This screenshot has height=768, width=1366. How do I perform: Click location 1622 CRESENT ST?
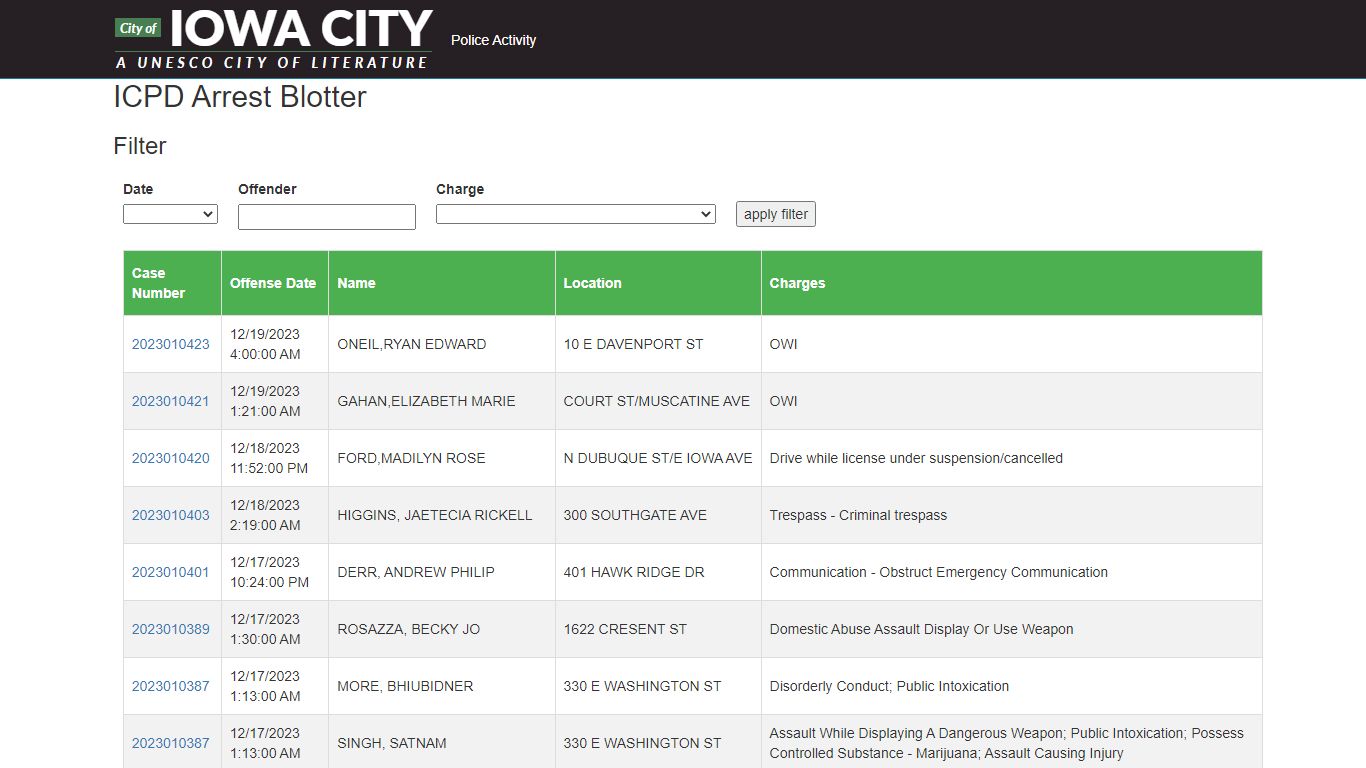[625, 629]
